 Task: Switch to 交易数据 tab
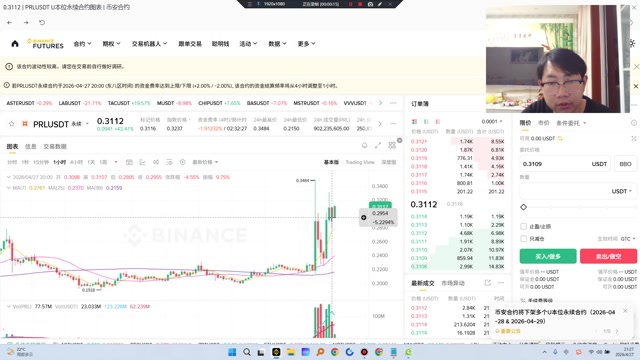click(55, 146)
